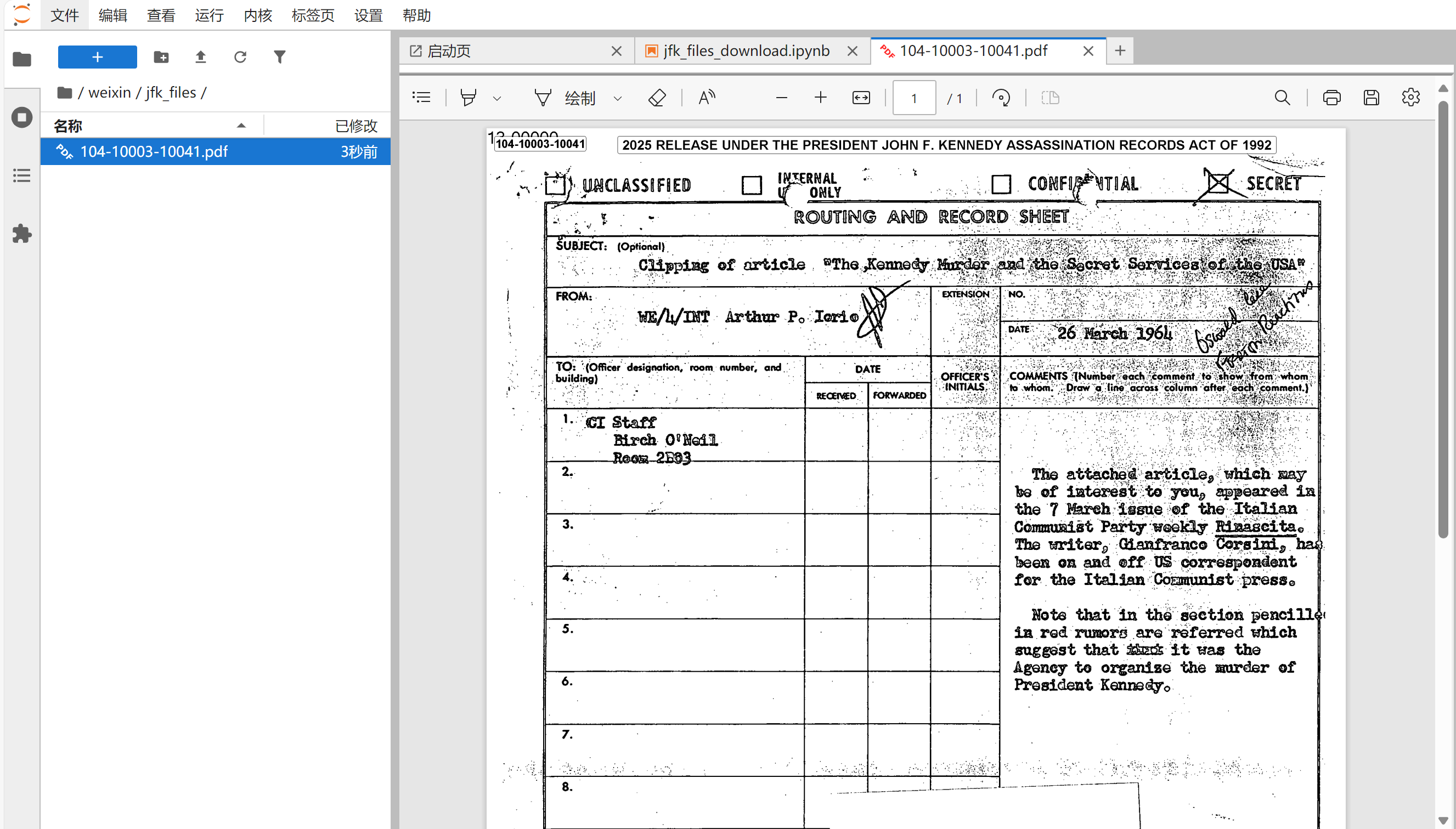Expand the highlighter options dropdown
The image size is (1456, 829).
pyautogui.click(x=496, y=99)
